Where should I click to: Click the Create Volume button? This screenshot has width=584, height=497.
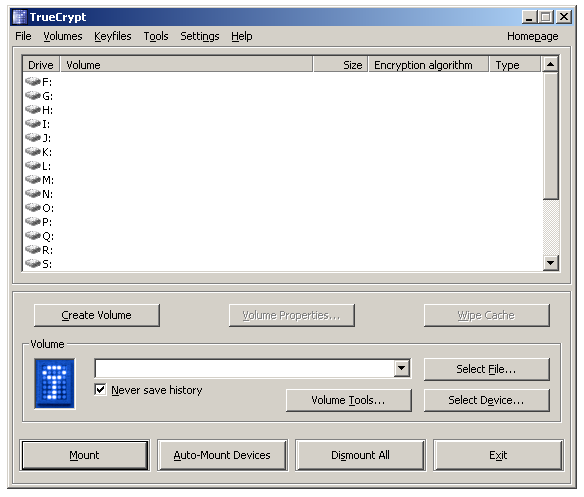coord(96,315)
